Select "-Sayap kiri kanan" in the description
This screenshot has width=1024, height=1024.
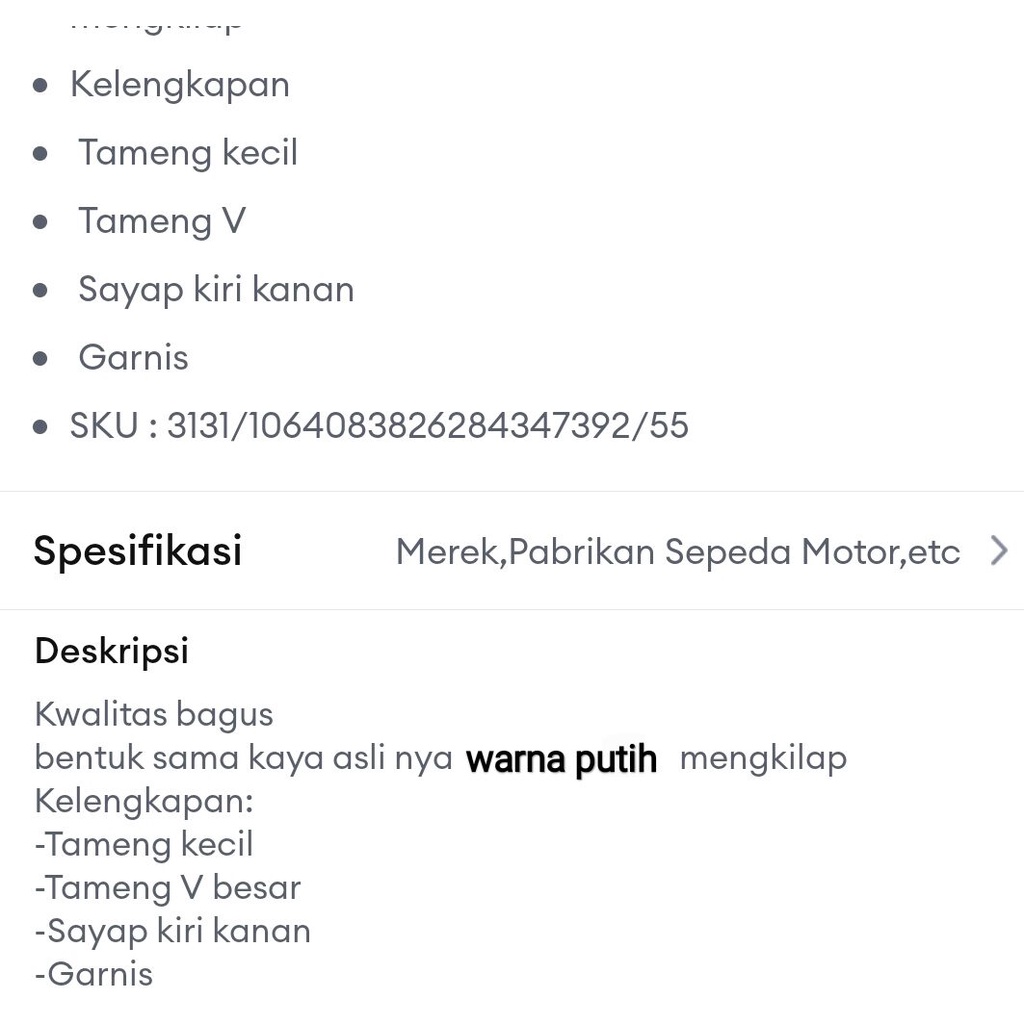tap(172, 931)
